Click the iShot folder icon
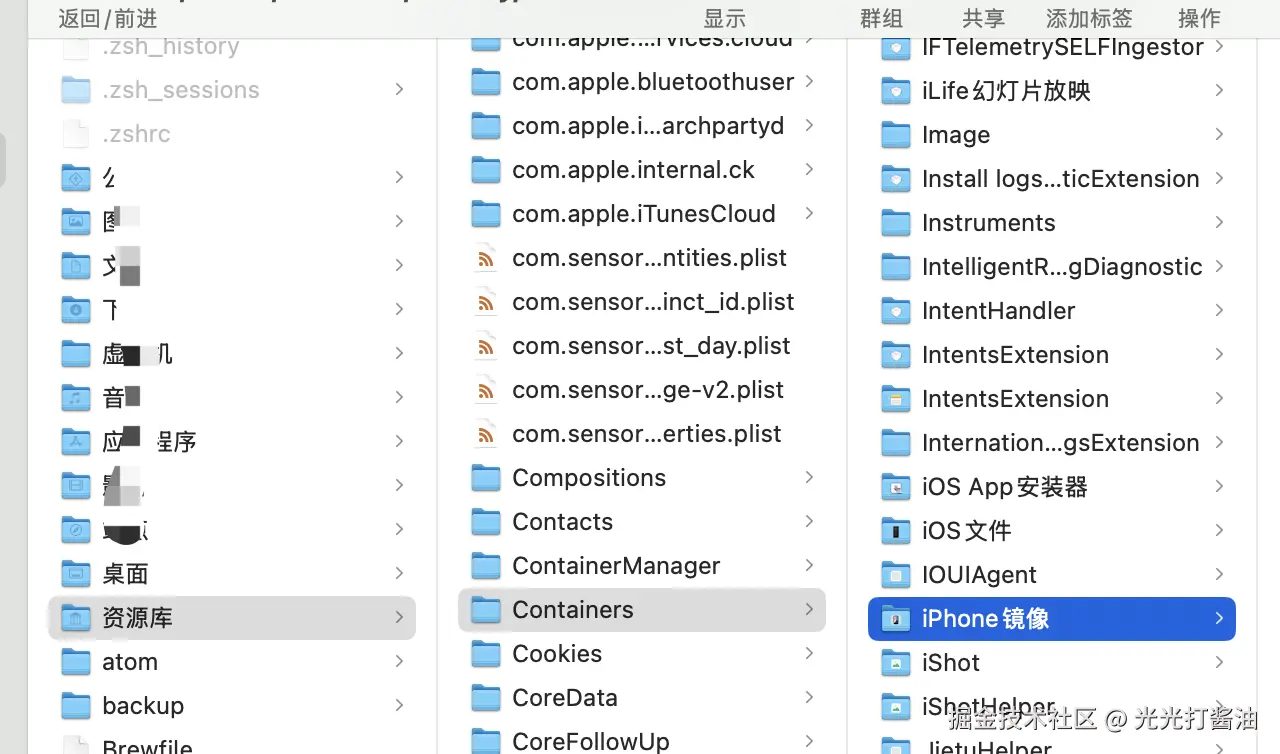Screen dimensions: 1280x754 click(895, 663)
